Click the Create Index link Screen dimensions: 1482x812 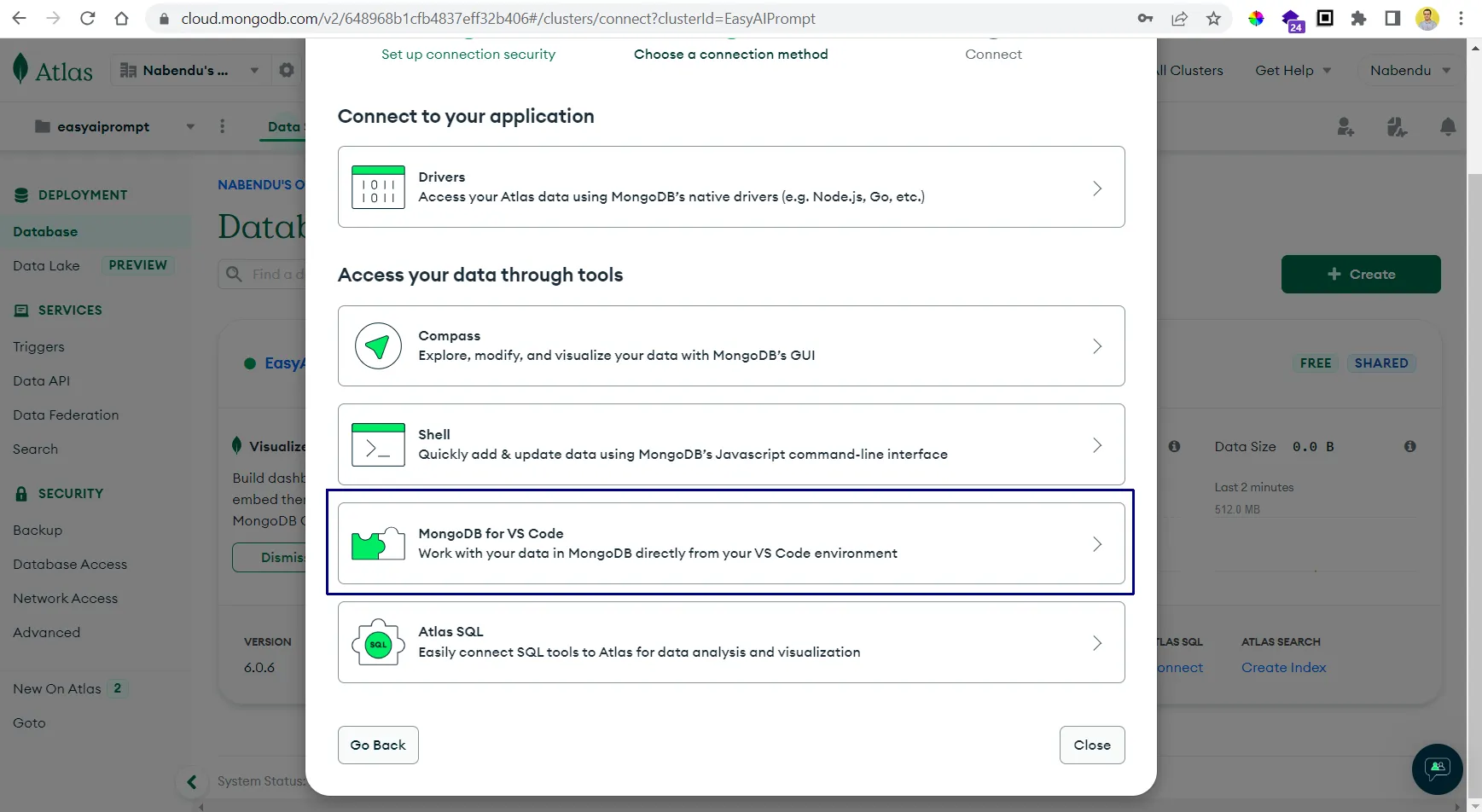(1283, 667)
